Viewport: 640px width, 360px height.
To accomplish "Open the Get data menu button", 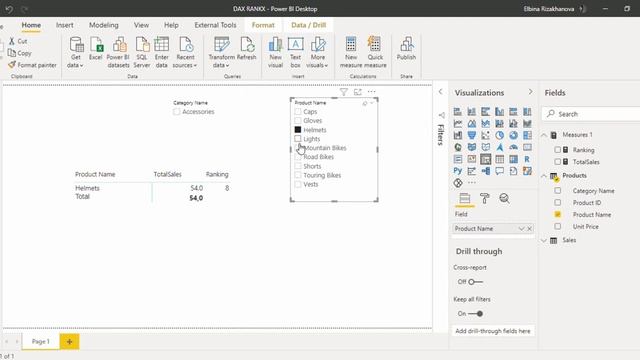I will [x=76, y=52].
